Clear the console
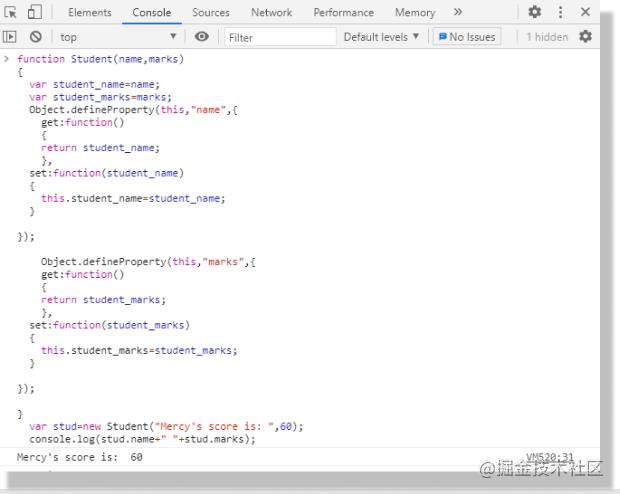620x494 pixels. point(36,37)
